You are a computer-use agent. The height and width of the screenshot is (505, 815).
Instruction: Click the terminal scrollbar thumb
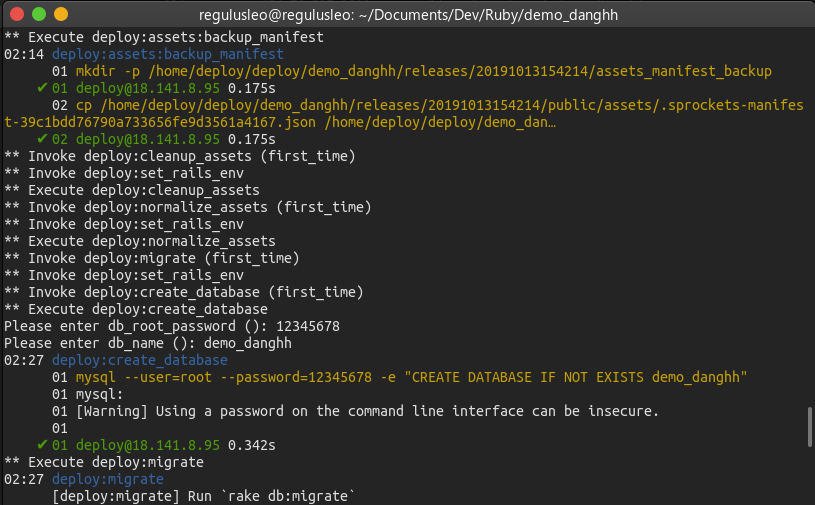(x=809, y=427)
